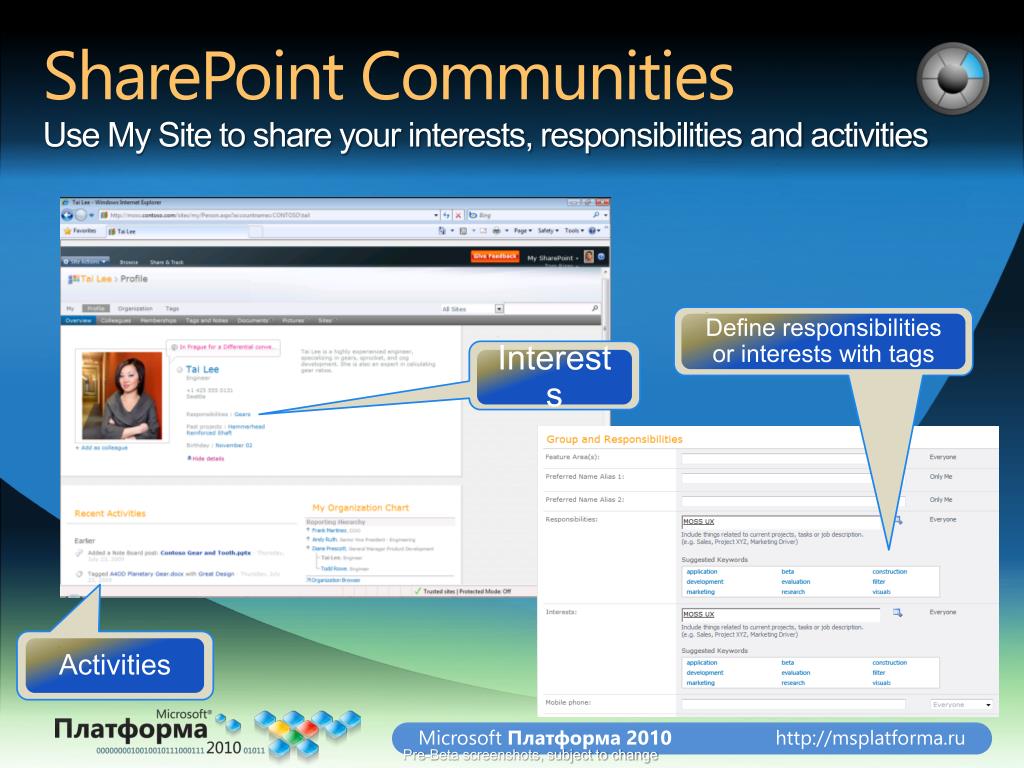1024x768 pixels.
Task: Click the red Stop loading X icon
Action: tap(458, 215)
